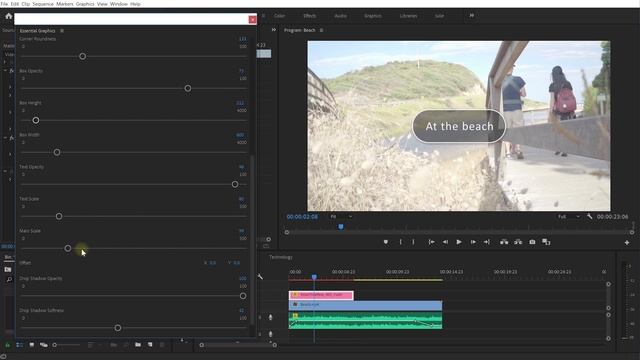640x360 pixels.
Task: Open the Essential Graphics panel menu
Action: pyautogui.click(x=62, y=31)
